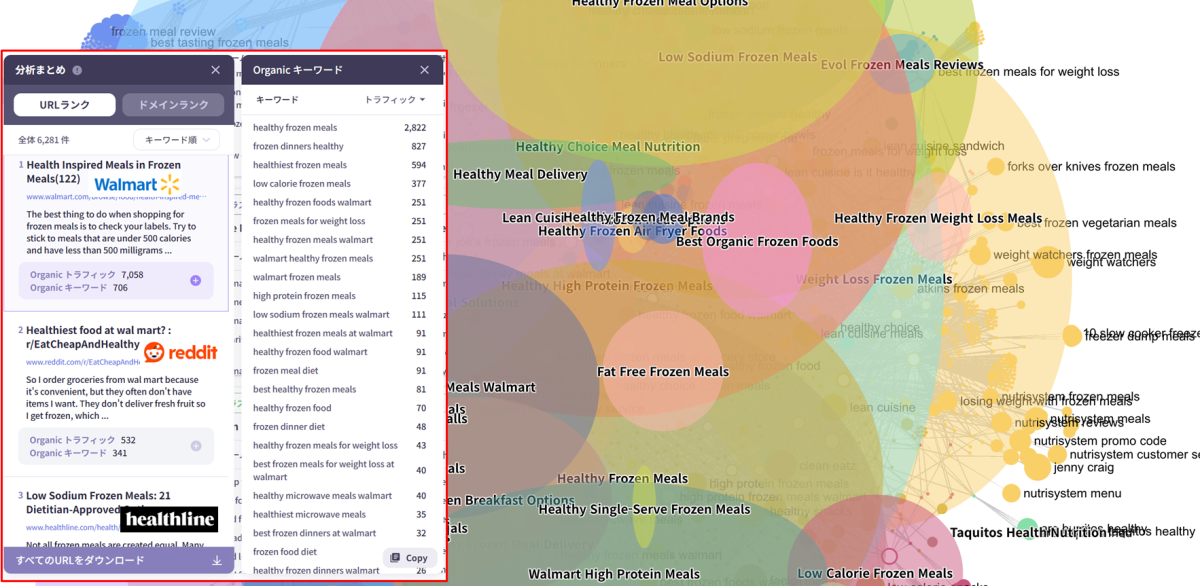Click the plus icon on Walmart card stats
Viewport: 1200px width, 586px height.
[x=195, y=281]
